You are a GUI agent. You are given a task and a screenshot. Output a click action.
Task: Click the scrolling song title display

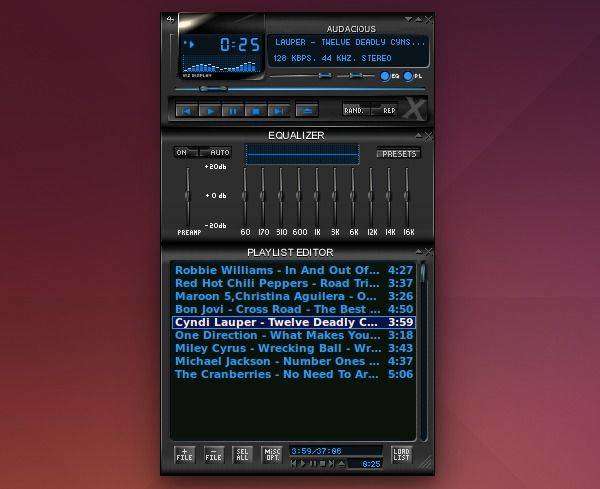pyautogui.click(x=350, y=42)
